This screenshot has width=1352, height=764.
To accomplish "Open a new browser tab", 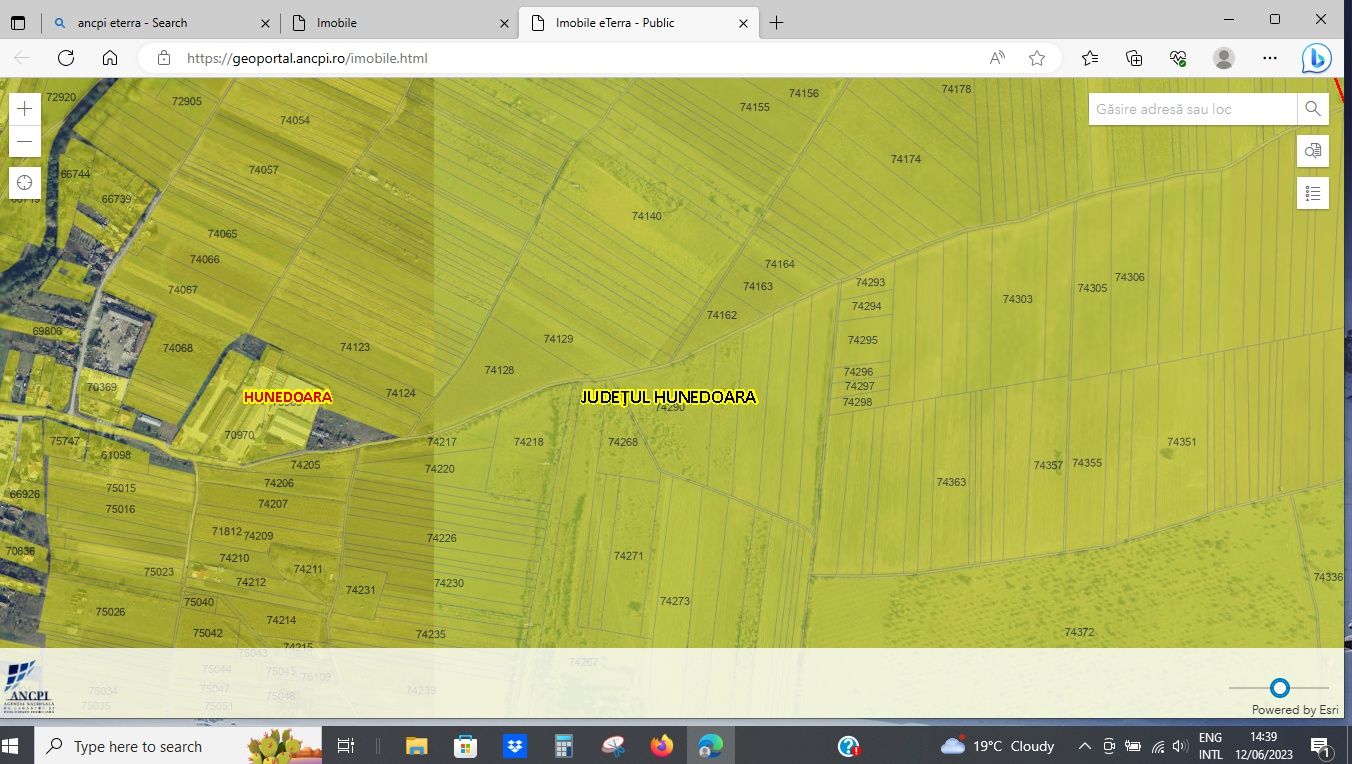I will (x=777, y=22).
